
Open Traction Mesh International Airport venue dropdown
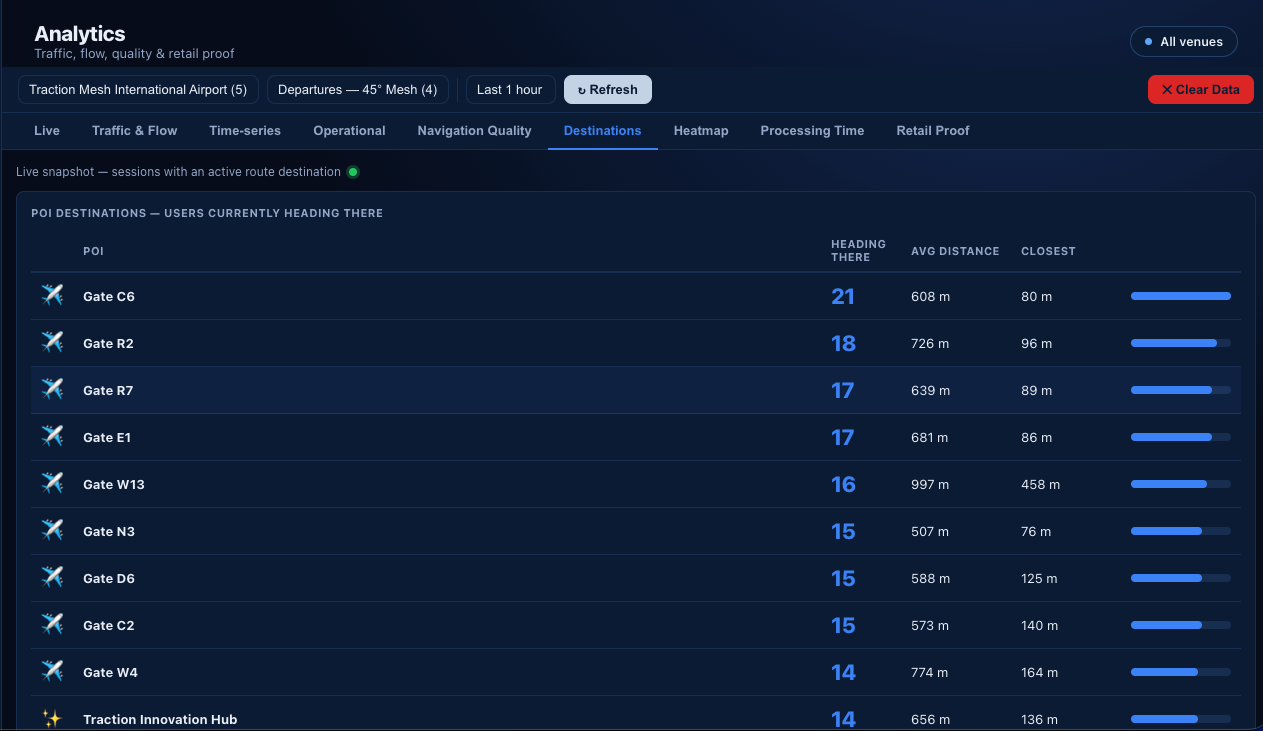pos(138,89)
